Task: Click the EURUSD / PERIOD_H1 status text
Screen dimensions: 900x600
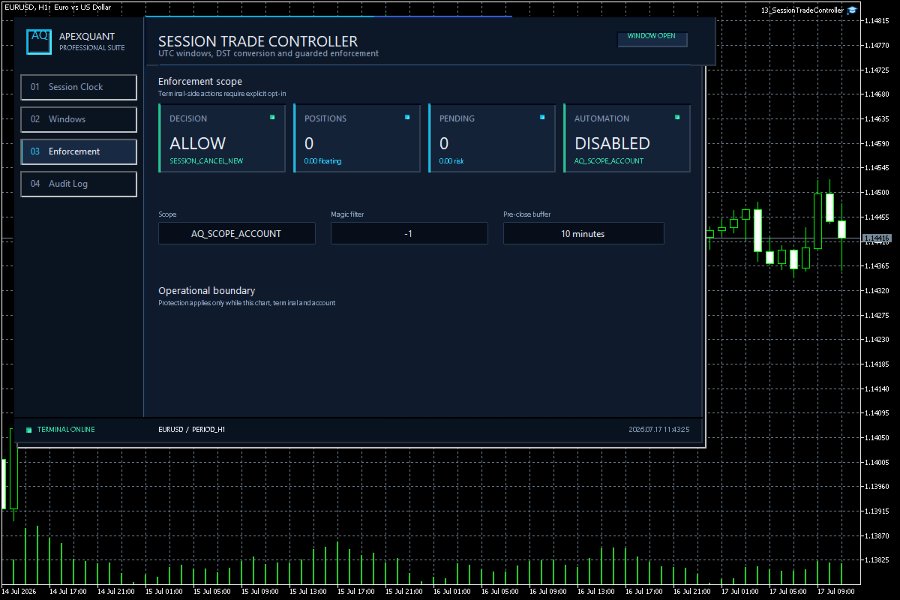Action: pos(192,429)
